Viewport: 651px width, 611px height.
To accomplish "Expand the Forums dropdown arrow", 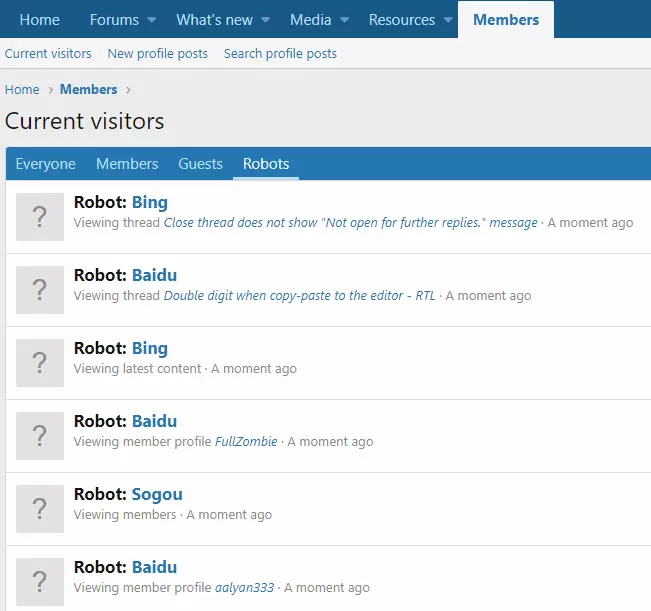I will coord(151,20).
